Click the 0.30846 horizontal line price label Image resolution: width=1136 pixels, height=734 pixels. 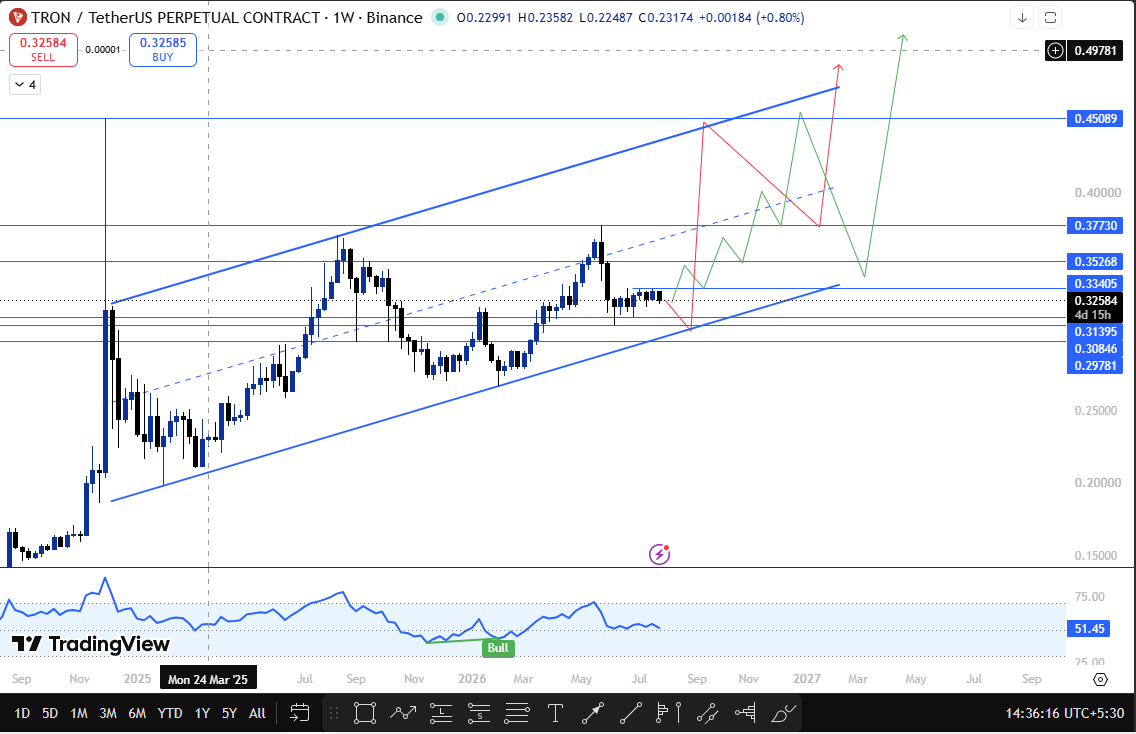point(1095,349)
